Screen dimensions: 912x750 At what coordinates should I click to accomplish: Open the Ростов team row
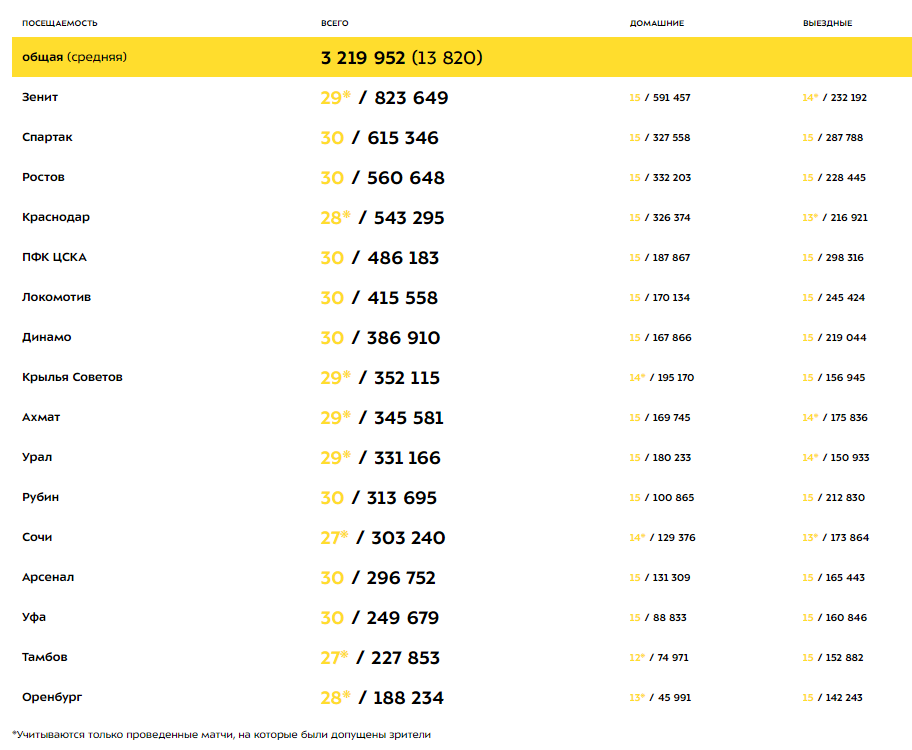click(43, 177)
